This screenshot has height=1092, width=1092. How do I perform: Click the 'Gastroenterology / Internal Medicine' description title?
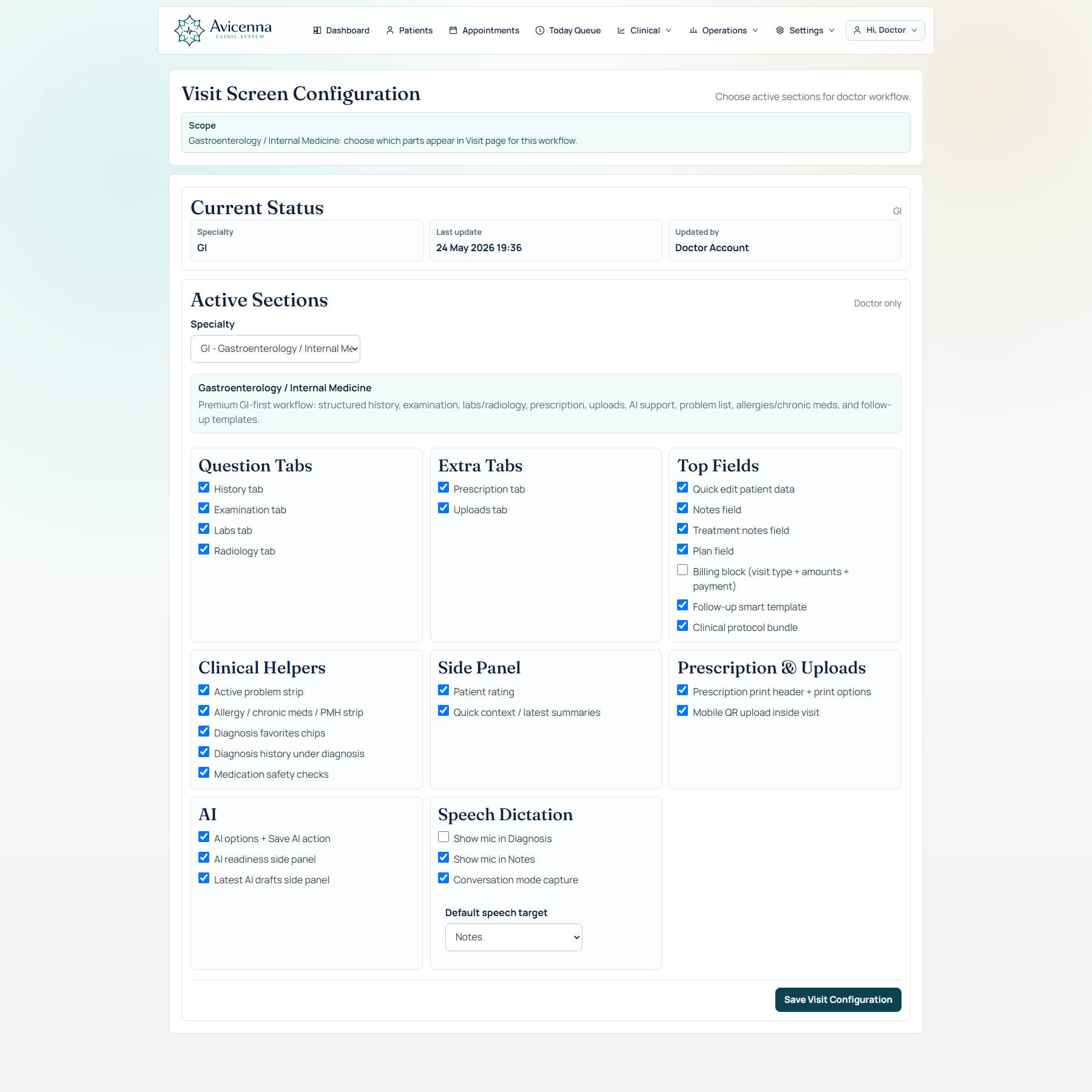click(x=285, y=388)
